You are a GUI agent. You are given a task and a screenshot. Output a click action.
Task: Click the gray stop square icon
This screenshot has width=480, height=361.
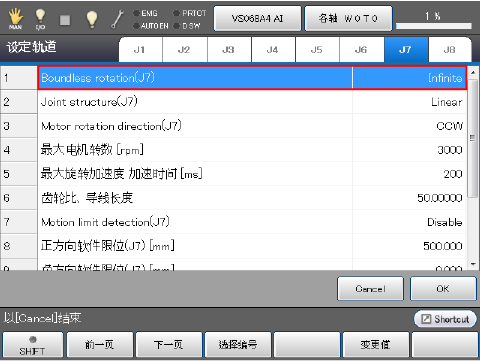[x=65, y=20]
